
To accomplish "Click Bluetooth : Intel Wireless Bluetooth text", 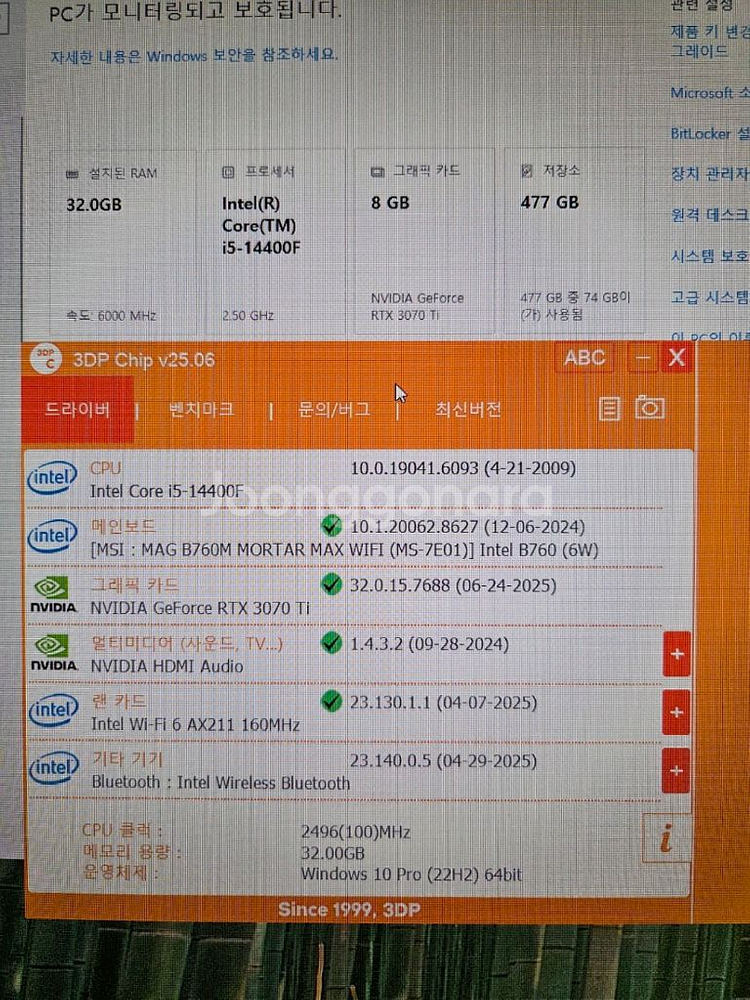I will tap(221, 783).
